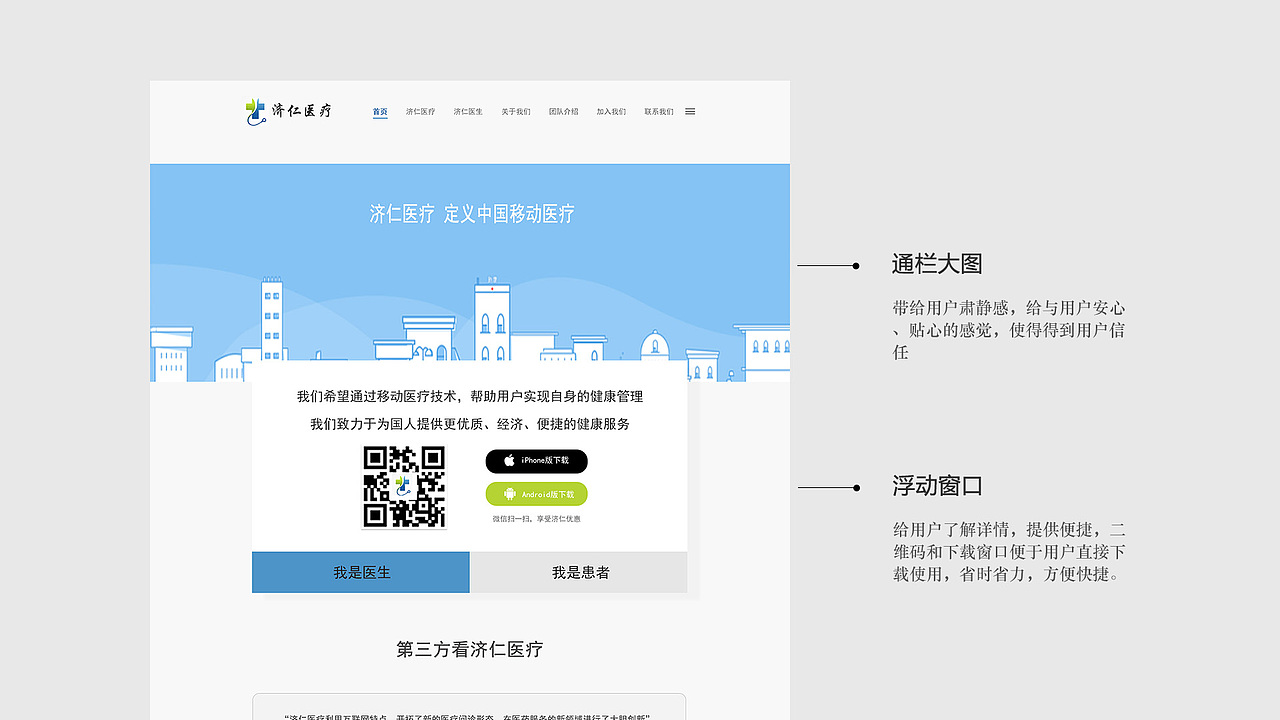
Task: Click the text 微信扫一扫, 享受济仁优惠
Action: (536, 519)
